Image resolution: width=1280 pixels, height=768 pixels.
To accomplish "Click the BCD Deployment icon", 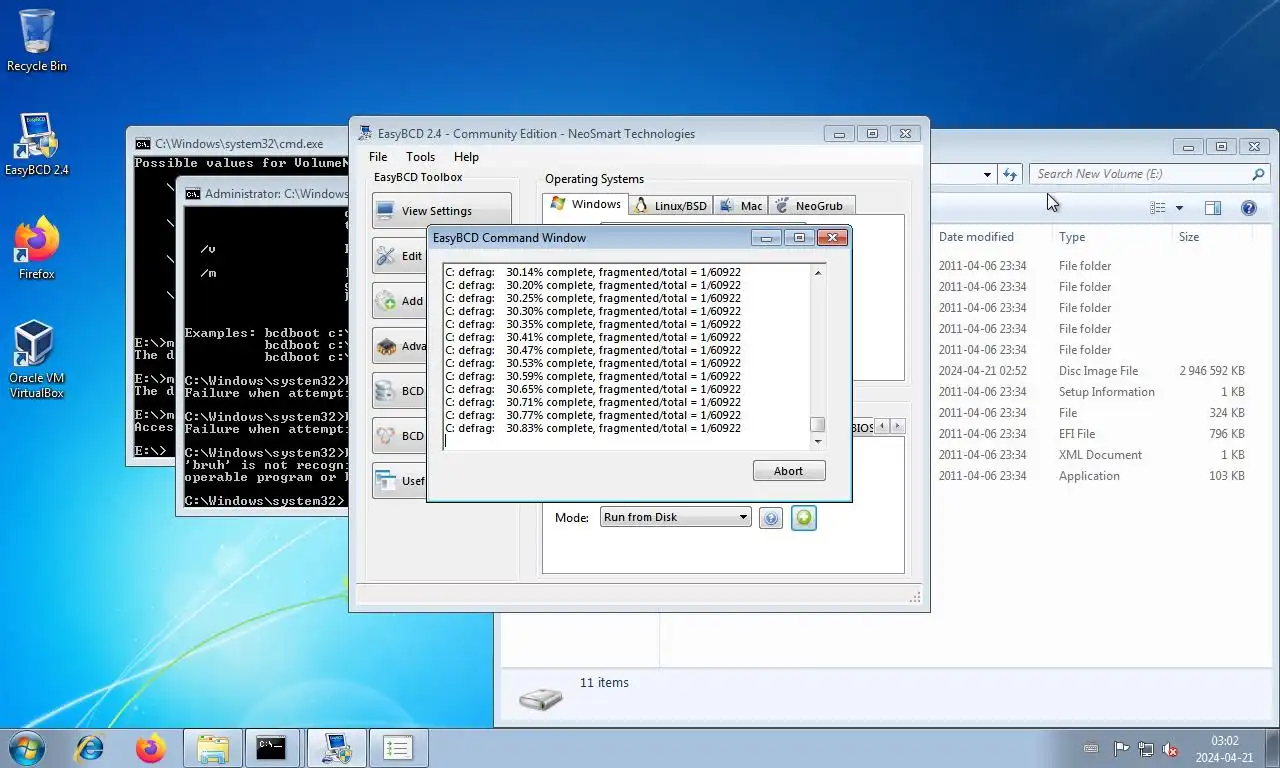I will pyautogui.click(x=385, y=436).
